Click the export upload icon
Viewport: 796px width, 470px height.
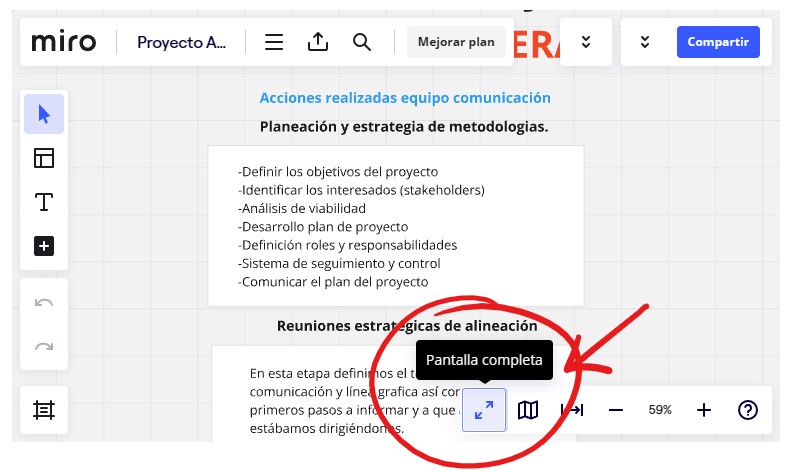pyautogui.click(x=318, y=42)
